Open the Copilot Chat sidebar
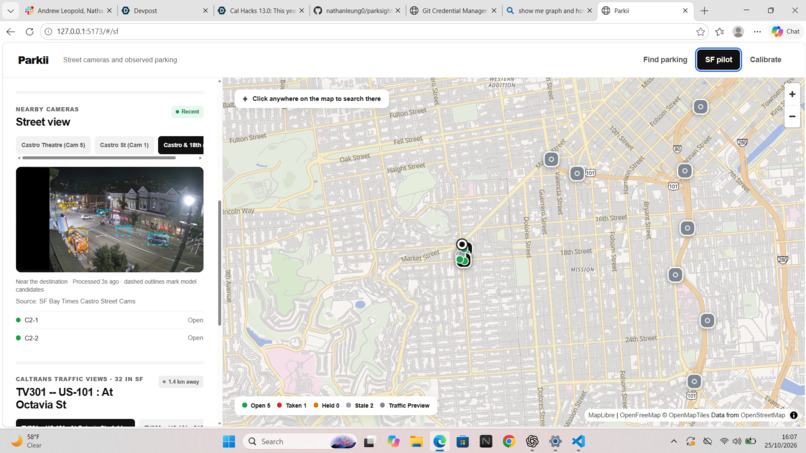 click(x=785, y=31)
